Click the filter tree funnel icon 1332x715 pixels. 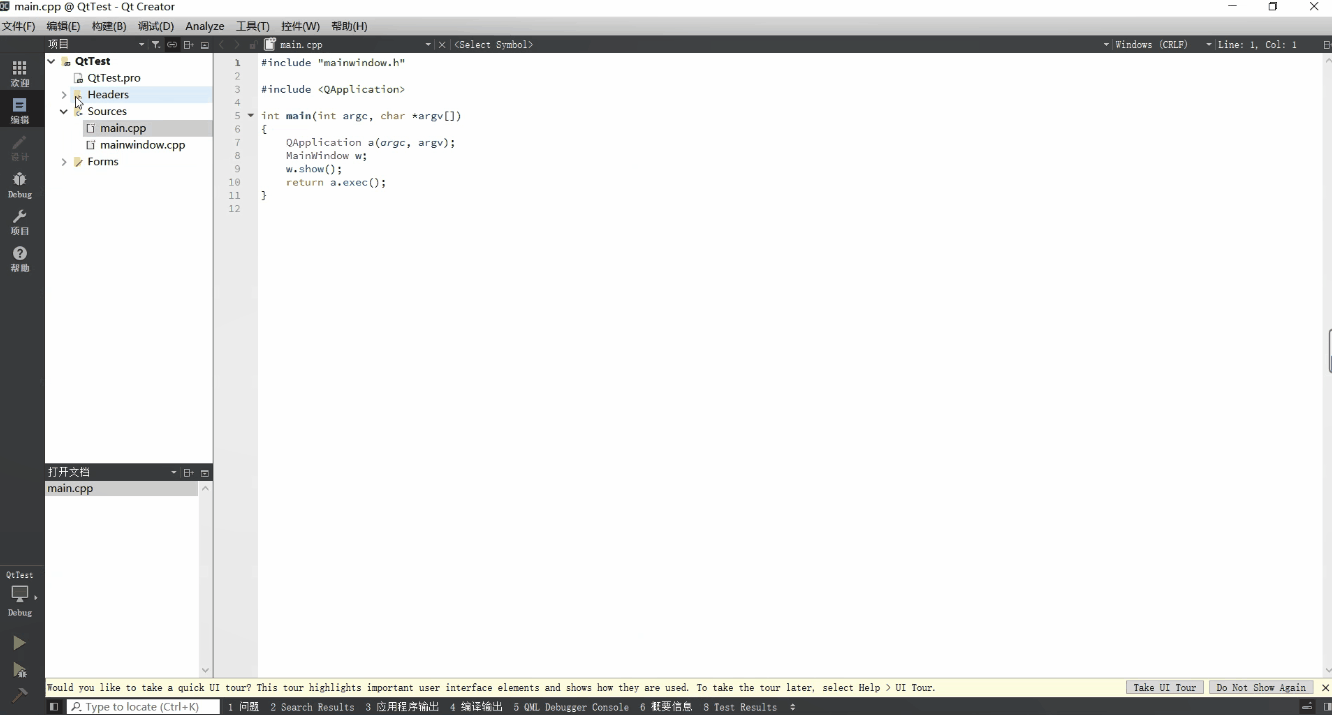[x=156, y=45]
